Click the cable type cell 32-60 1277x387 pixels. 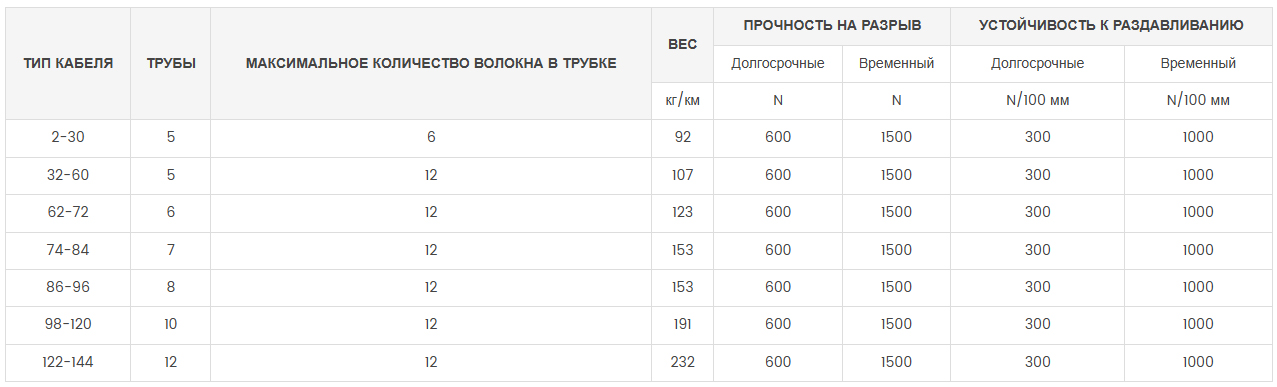point(68,175)
